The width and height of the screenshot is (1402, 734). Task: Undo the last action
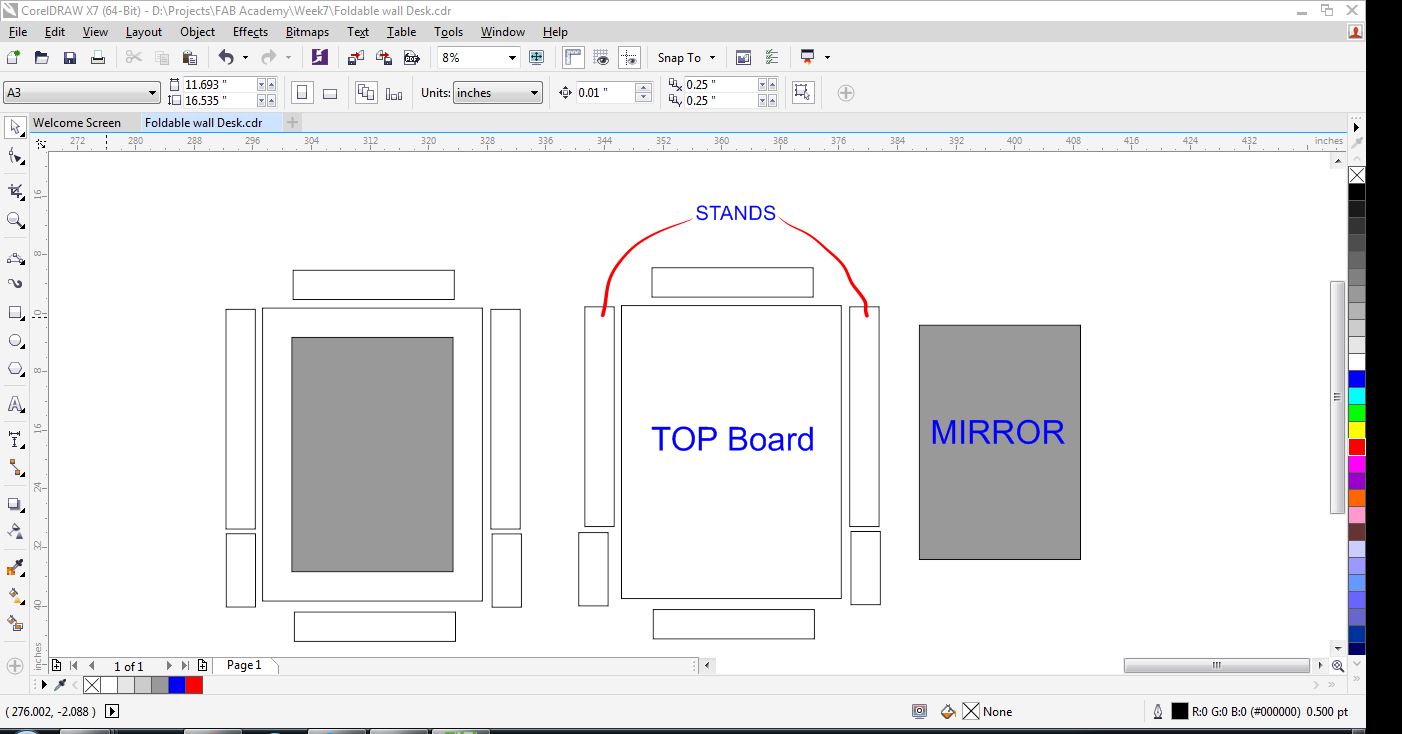(x=226, y=58)
